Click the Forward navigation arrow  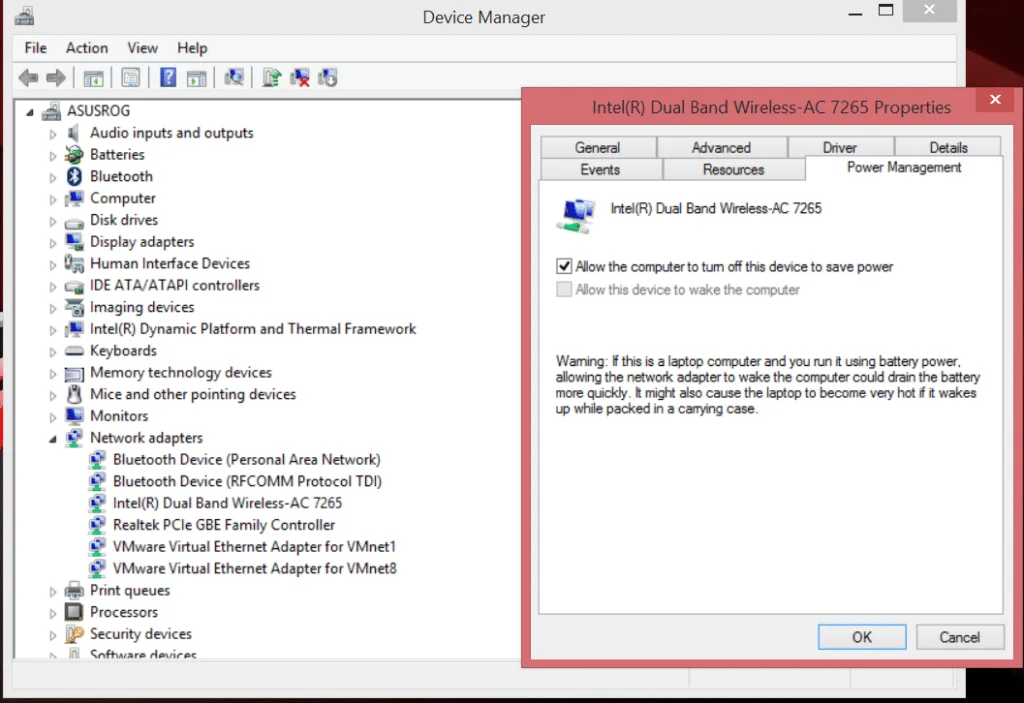coord(56,77)
